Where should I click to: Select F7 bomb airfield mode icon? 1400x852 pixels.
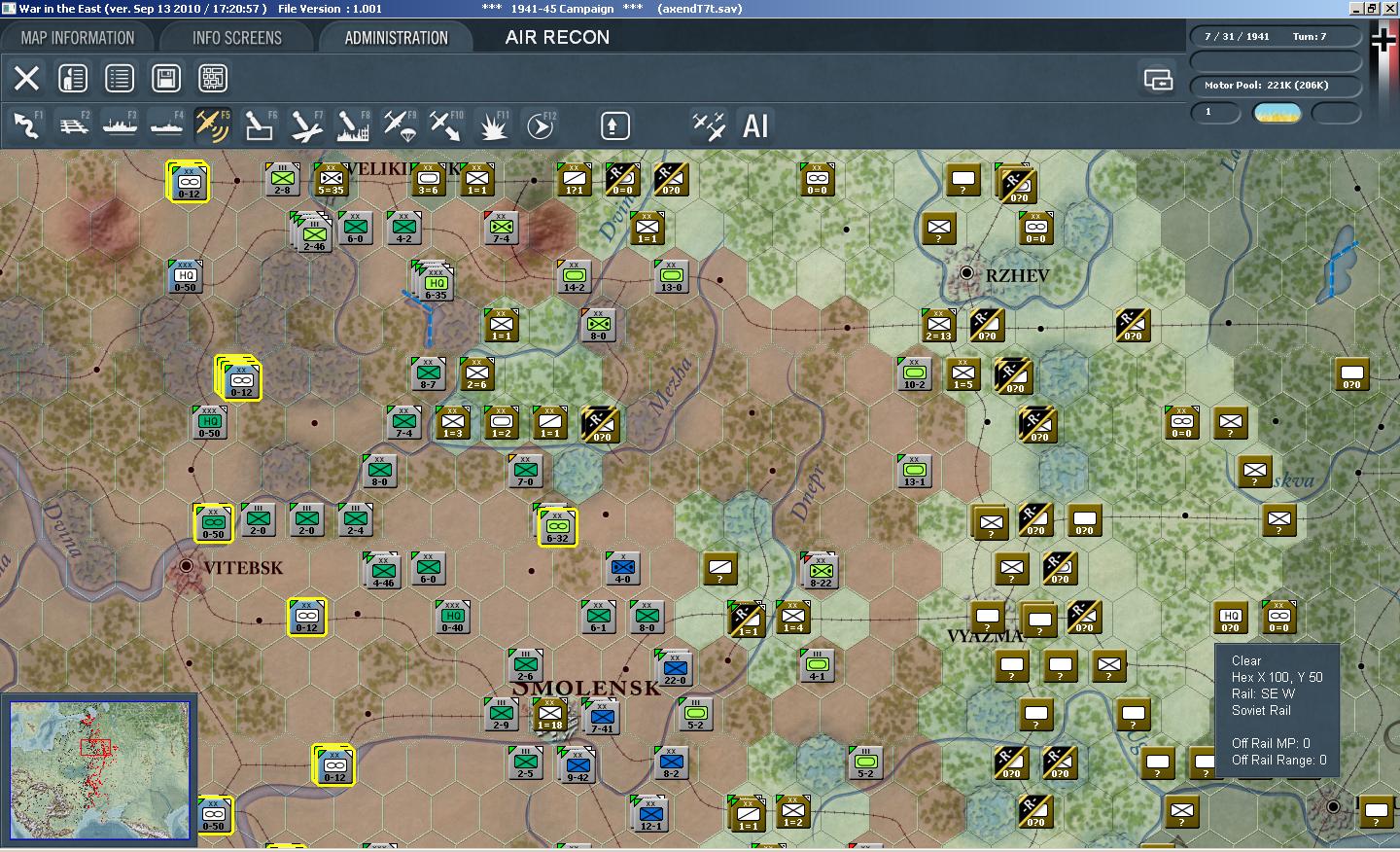(306, 125)
